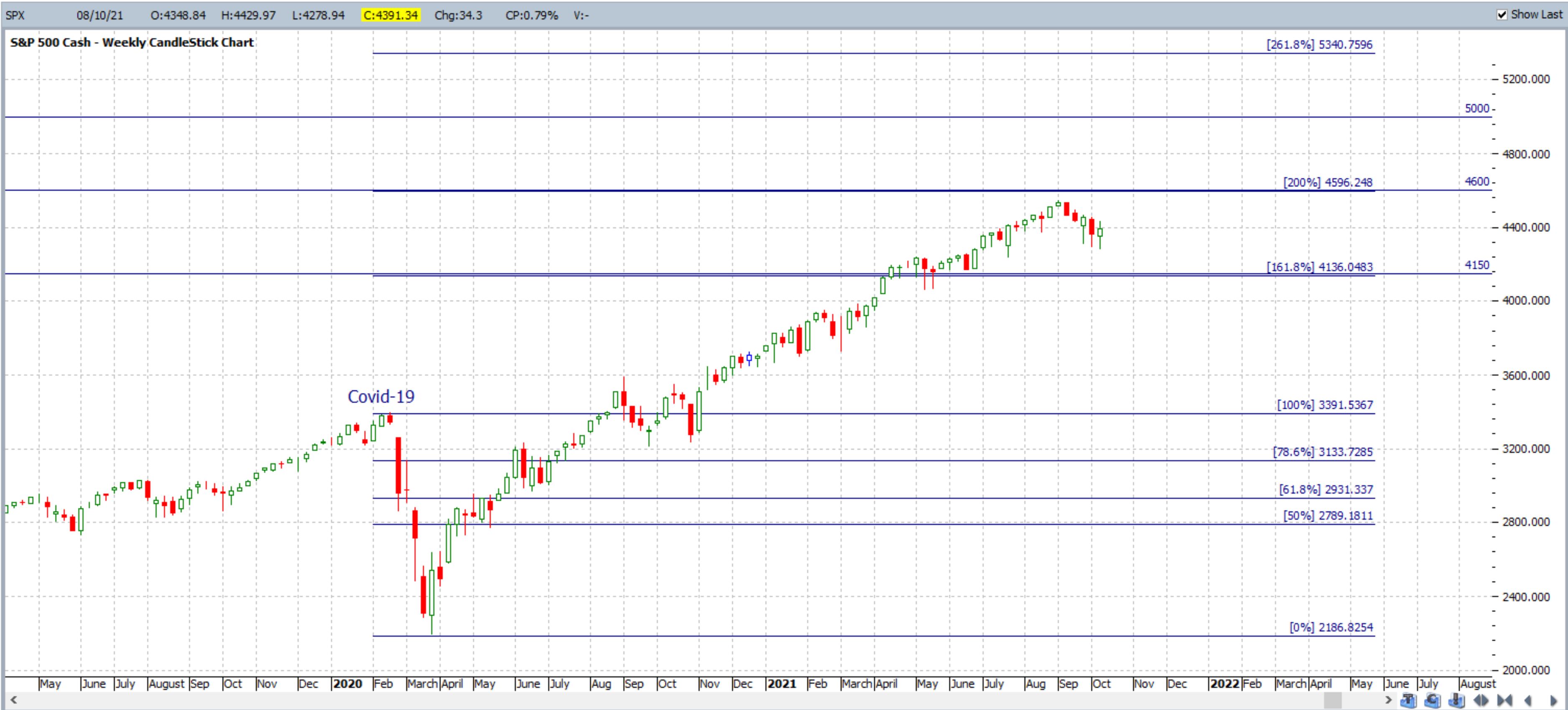The height and width of the screenshot is (710, 1568).
Task: Click the open value O:4348.84
Action: [x=178, y=15]
